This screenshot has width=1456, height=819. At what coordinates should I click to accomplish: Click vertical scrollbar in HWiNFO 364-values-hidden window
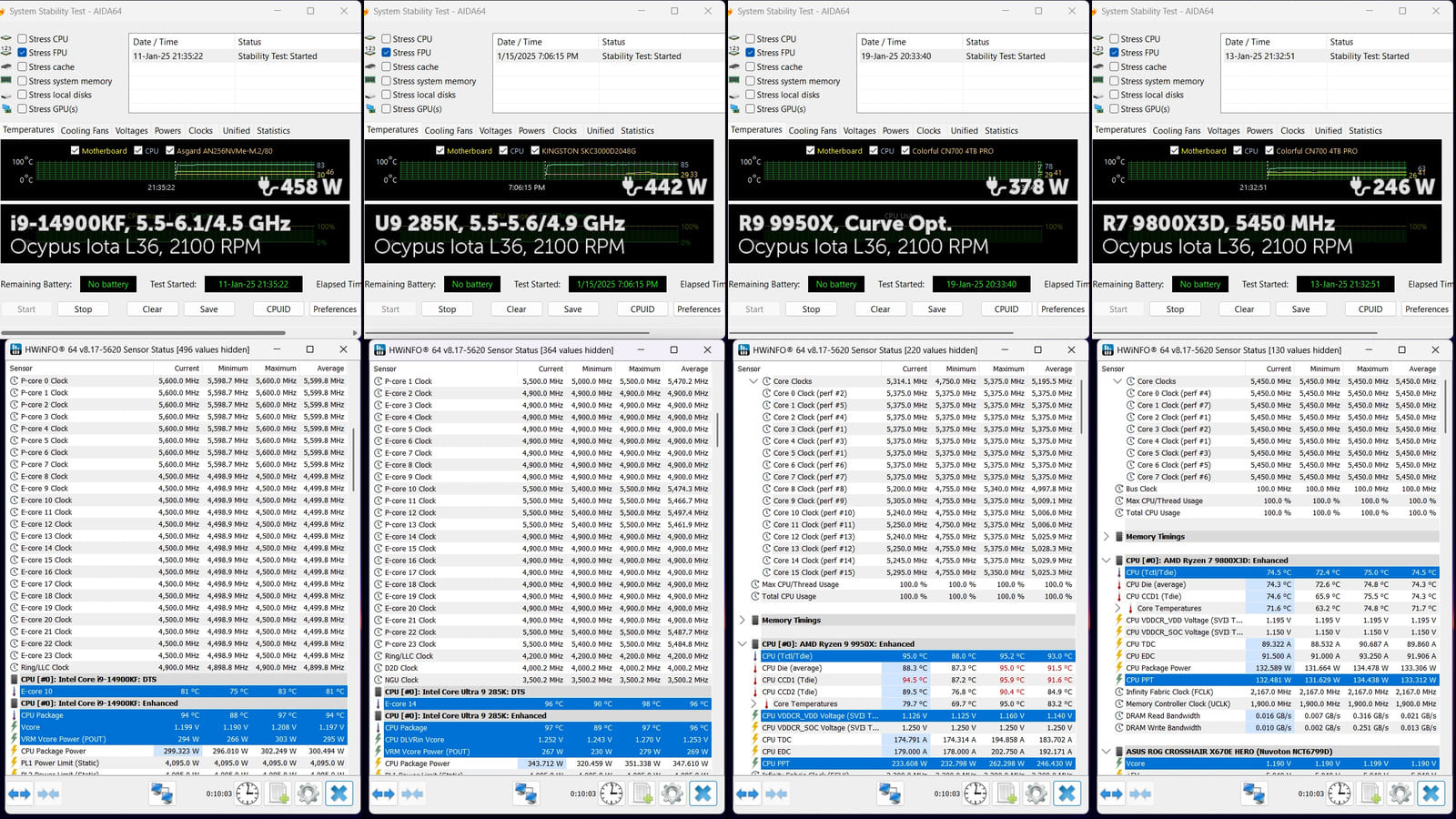click(718, 430)
